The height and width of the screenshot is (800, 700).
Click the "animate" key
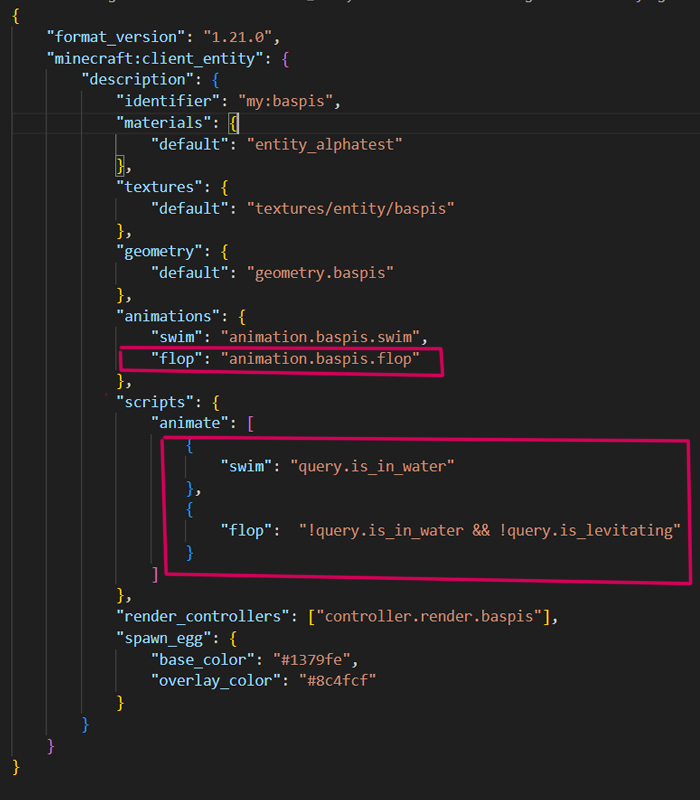(x=190, y=423)
